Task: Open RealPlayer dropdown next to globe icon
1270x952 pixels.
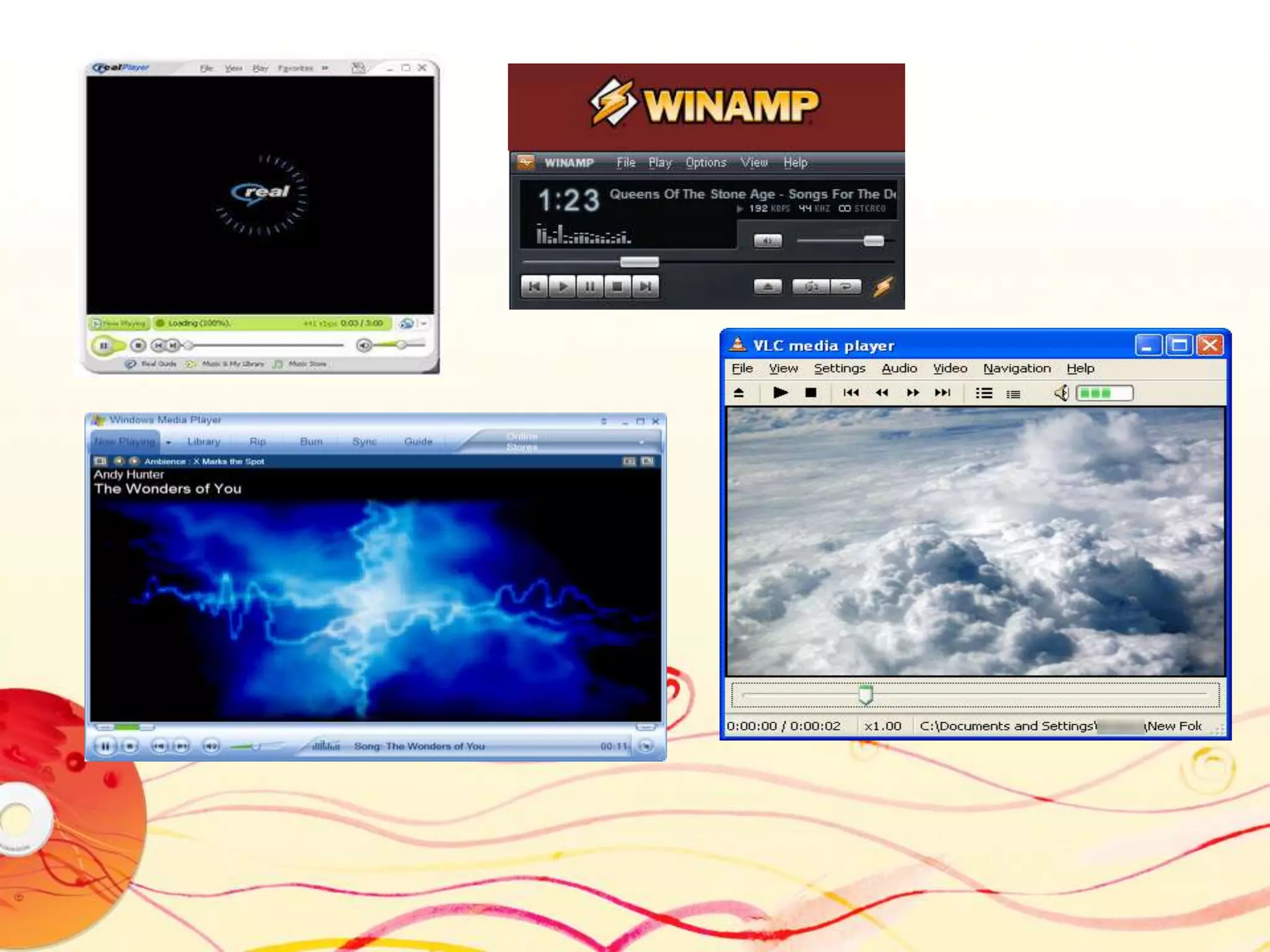Action: click(424, 324)
